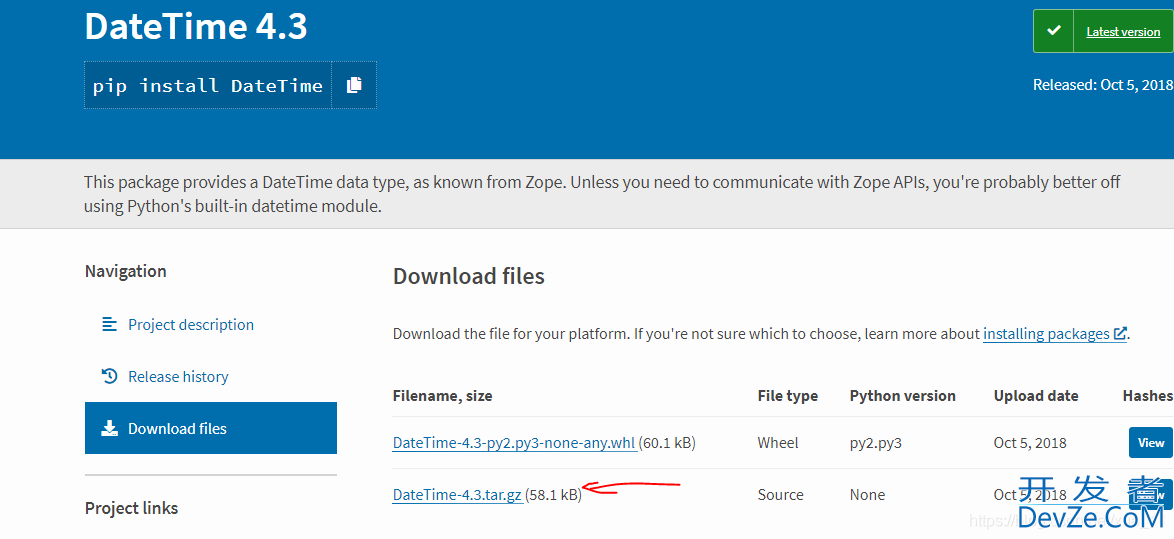
Task: Click the Filename, size column header
Action: pos(442,396)
